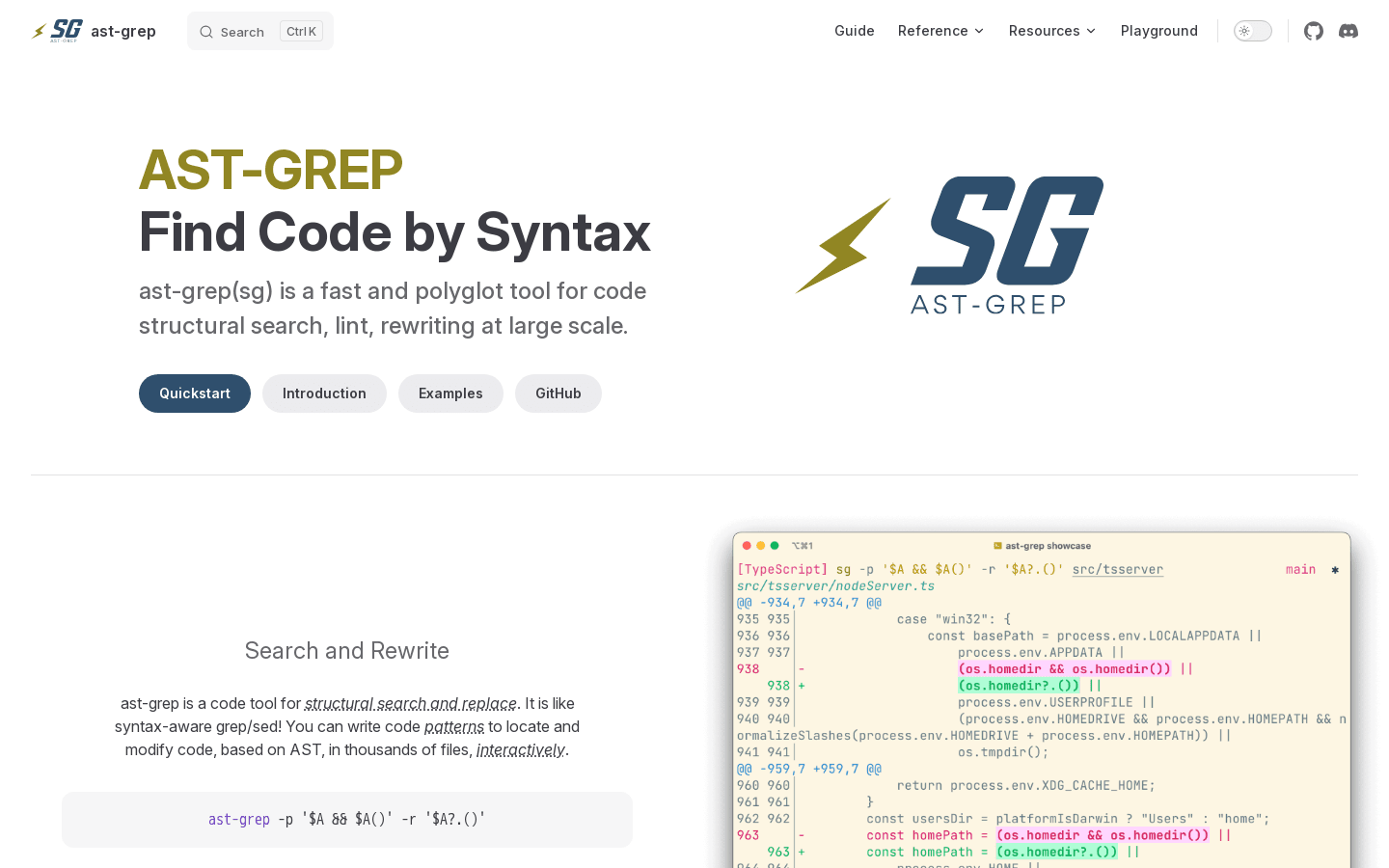The height and width of the screenshot is (868, 1389).
Task: Open the Reference chevron arrow
Action: [980, 31]
